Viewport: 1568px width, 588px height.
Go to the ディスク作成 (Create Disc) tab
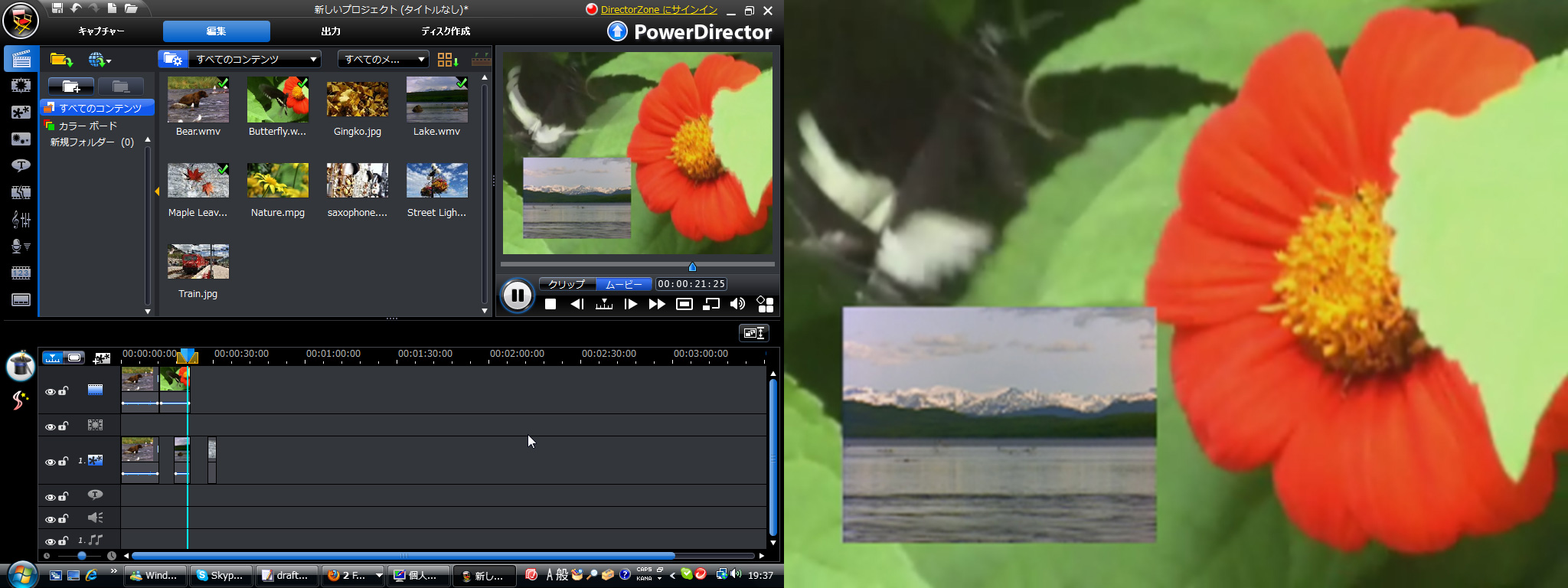pos(446,31)
